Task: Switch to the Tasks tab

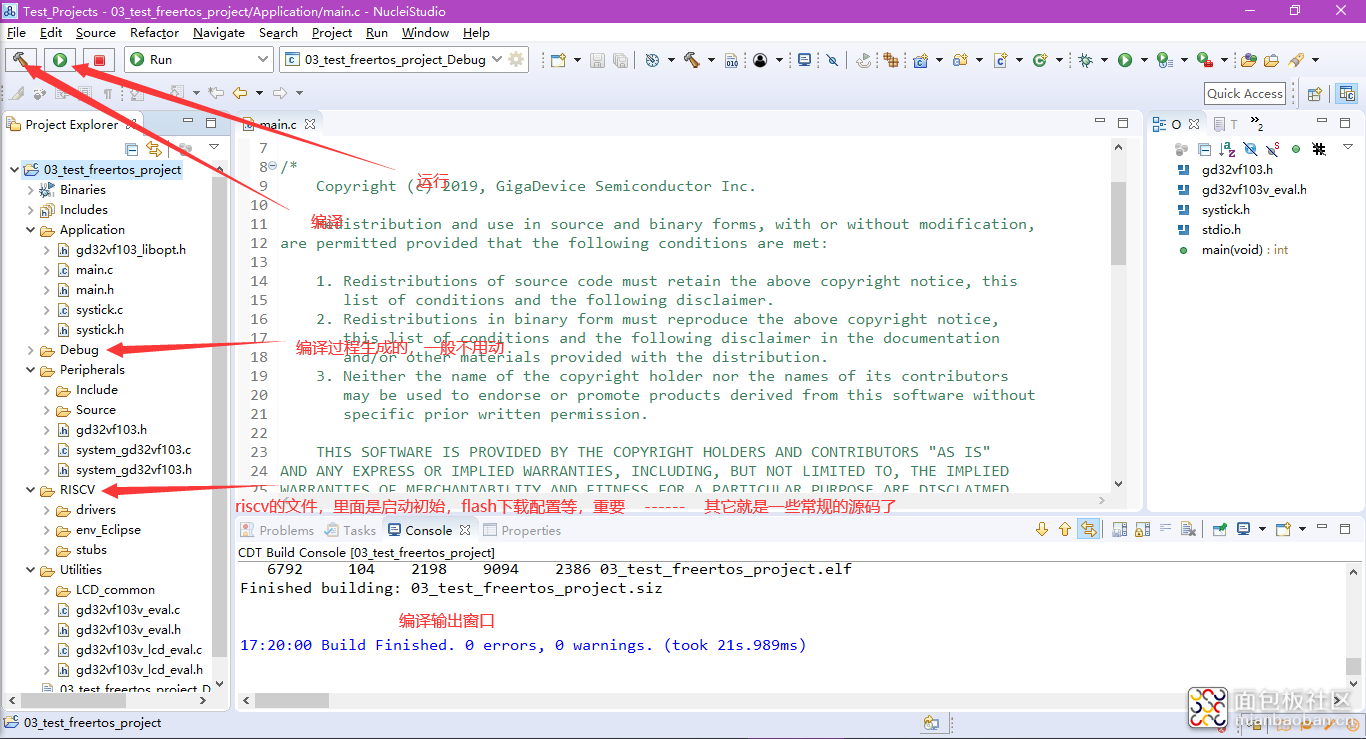Action: (x=350, y=530)
